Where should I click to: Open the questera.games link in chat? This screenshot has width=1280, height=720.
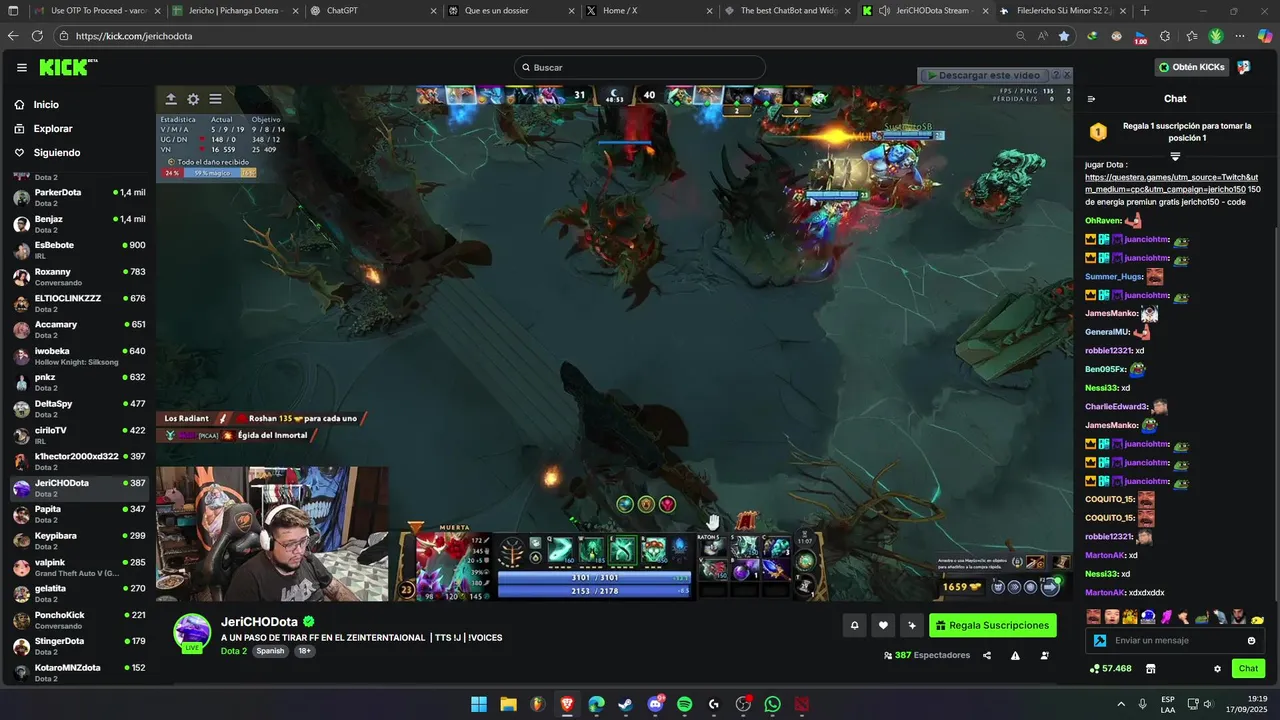click(x=1171, y=183)
